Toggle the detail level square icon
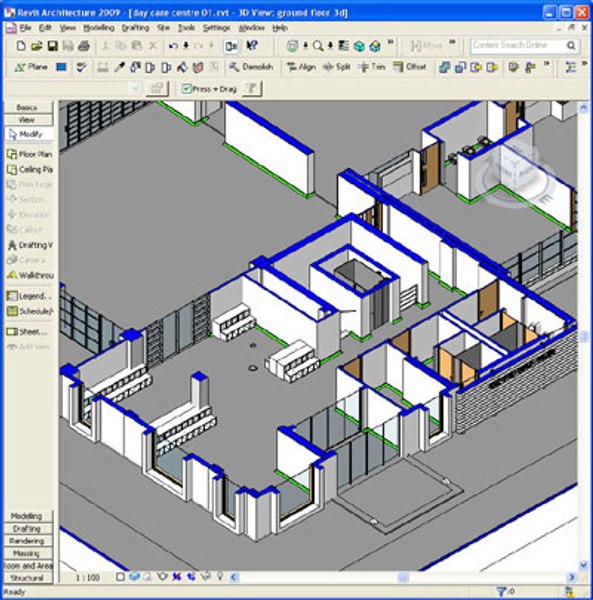Image resolution: width=593 pixels, height=600 pixels. [x=120, y=577]
